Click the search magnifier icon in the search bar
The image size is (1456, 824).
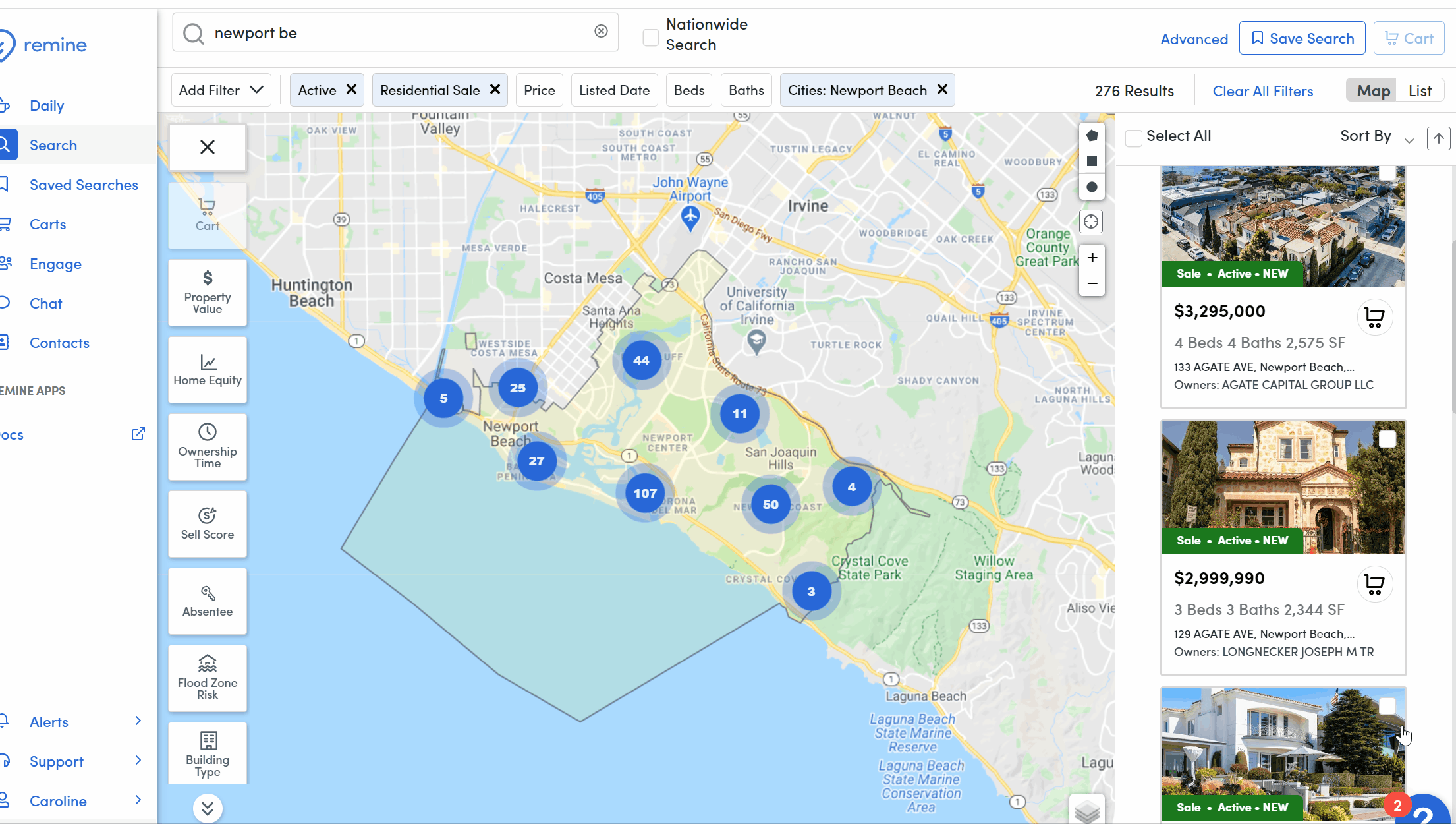(x=193, y=33)
